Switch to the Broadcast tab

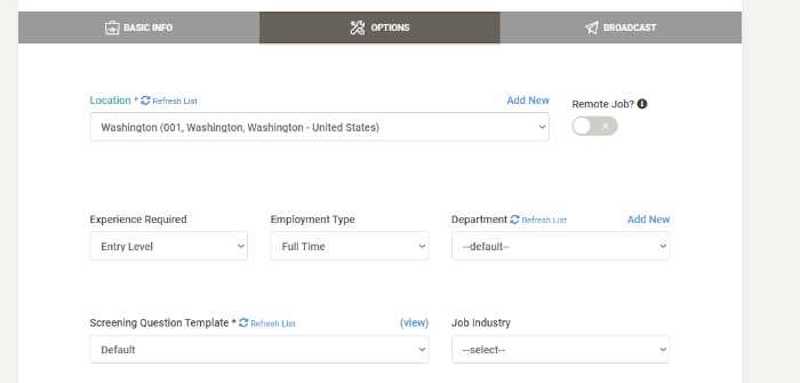[620, 28]
